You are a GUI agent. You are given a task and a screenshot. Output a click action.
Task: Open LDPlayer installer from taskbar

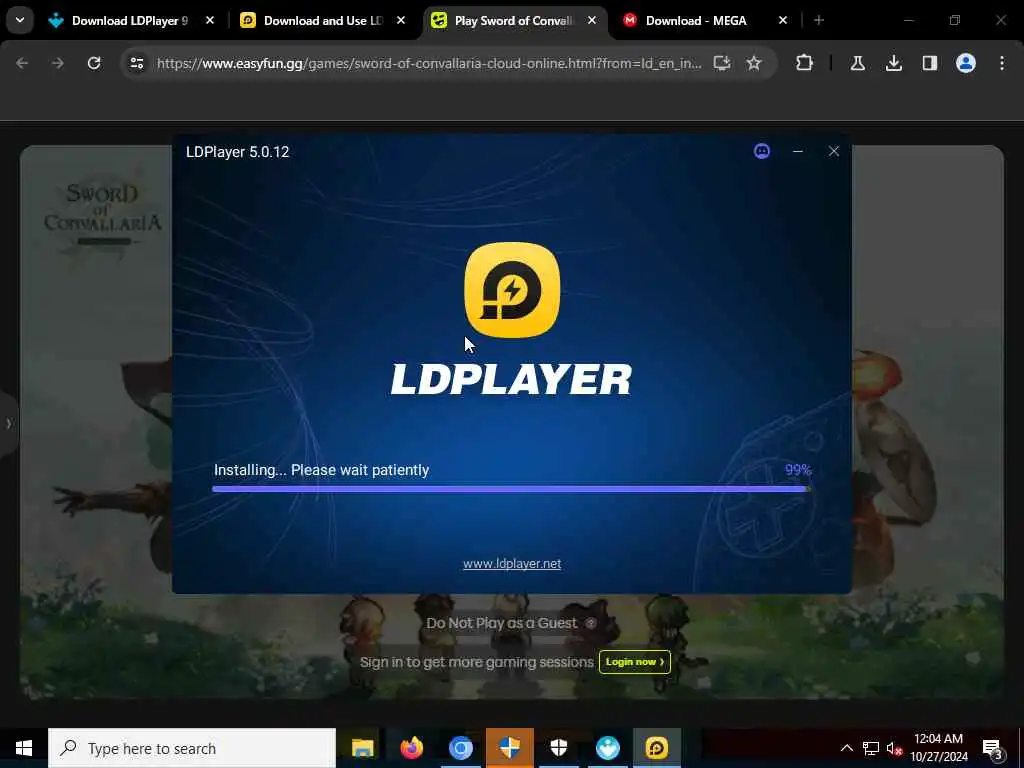[657, 748]
